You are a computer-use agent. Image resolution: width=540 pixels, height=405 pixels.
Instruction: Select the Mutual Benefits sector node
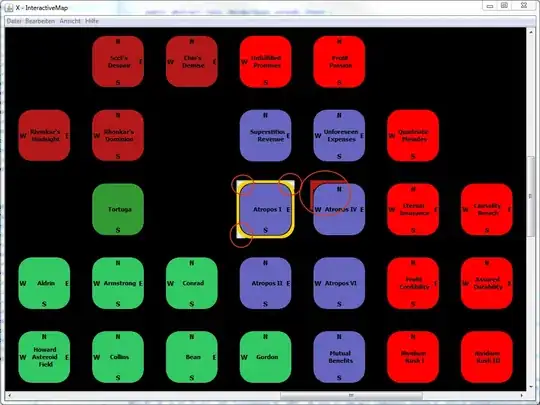point(339,357)
